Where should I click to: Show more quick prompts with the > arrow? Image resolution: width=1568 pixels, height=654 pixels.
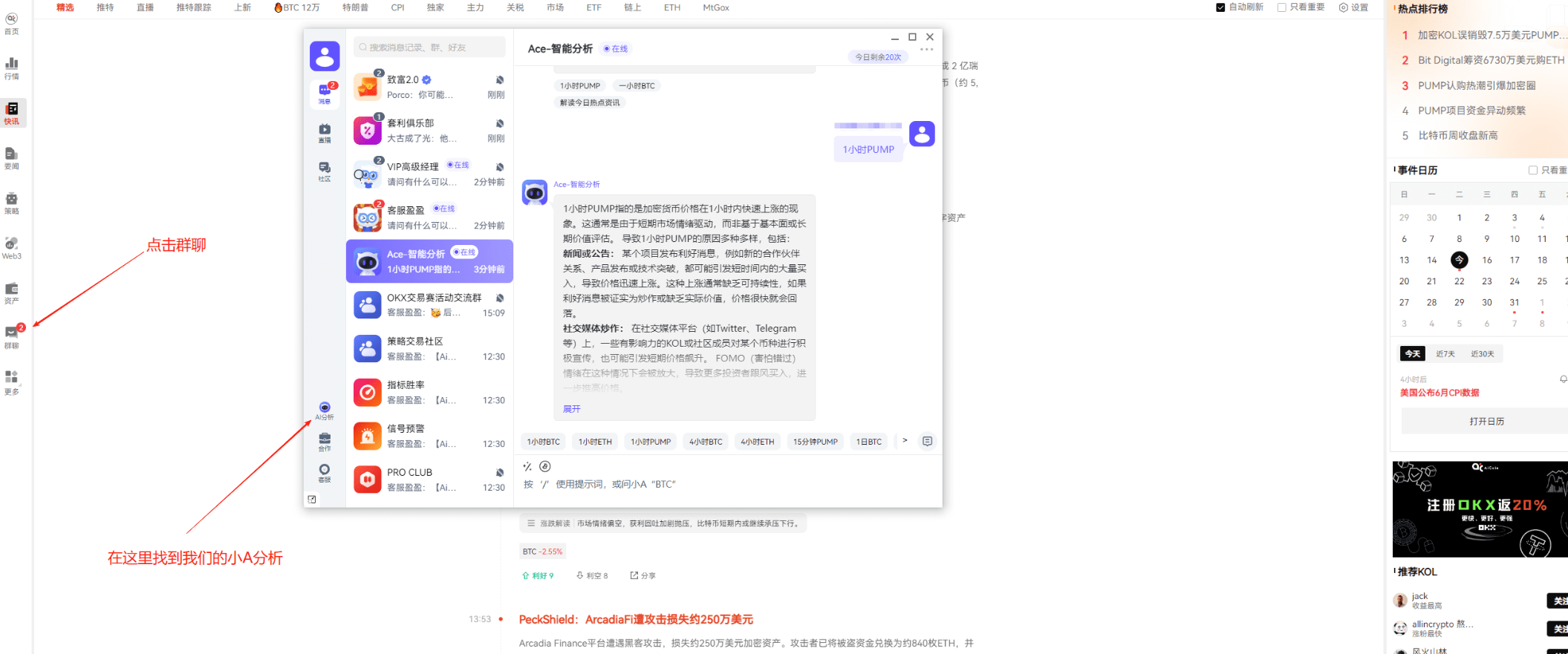904,441
